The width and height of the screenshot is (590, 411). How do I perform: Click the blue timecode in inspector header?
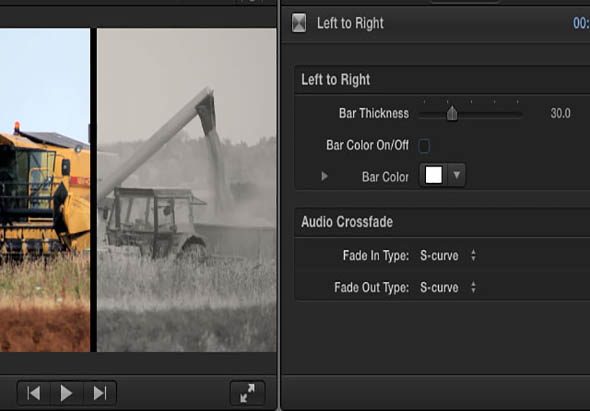[581, 23]
